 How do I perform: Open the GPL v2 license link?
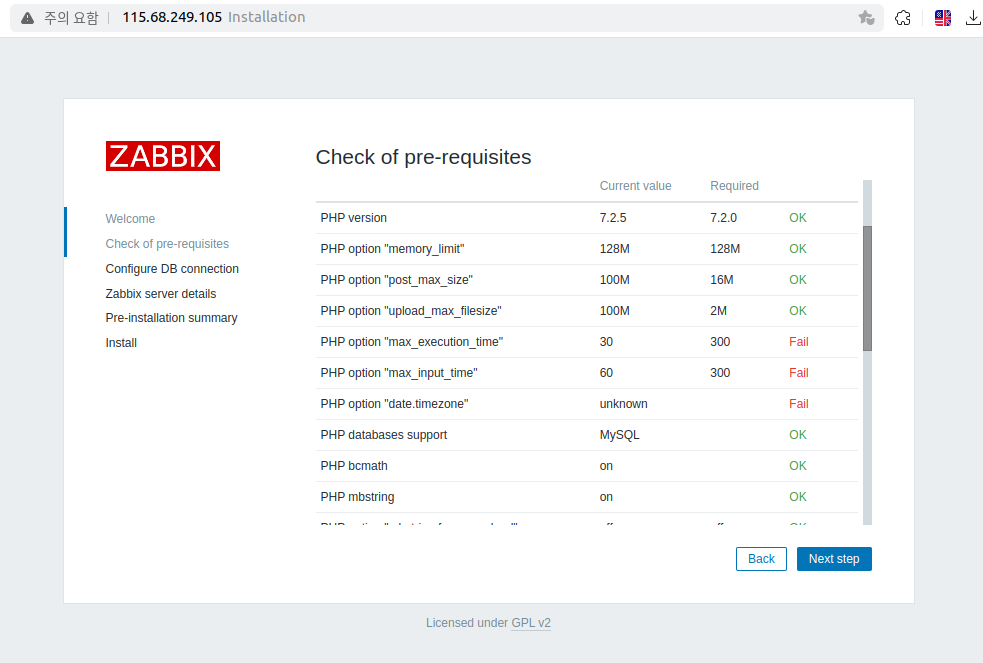(x=531, y=623)
